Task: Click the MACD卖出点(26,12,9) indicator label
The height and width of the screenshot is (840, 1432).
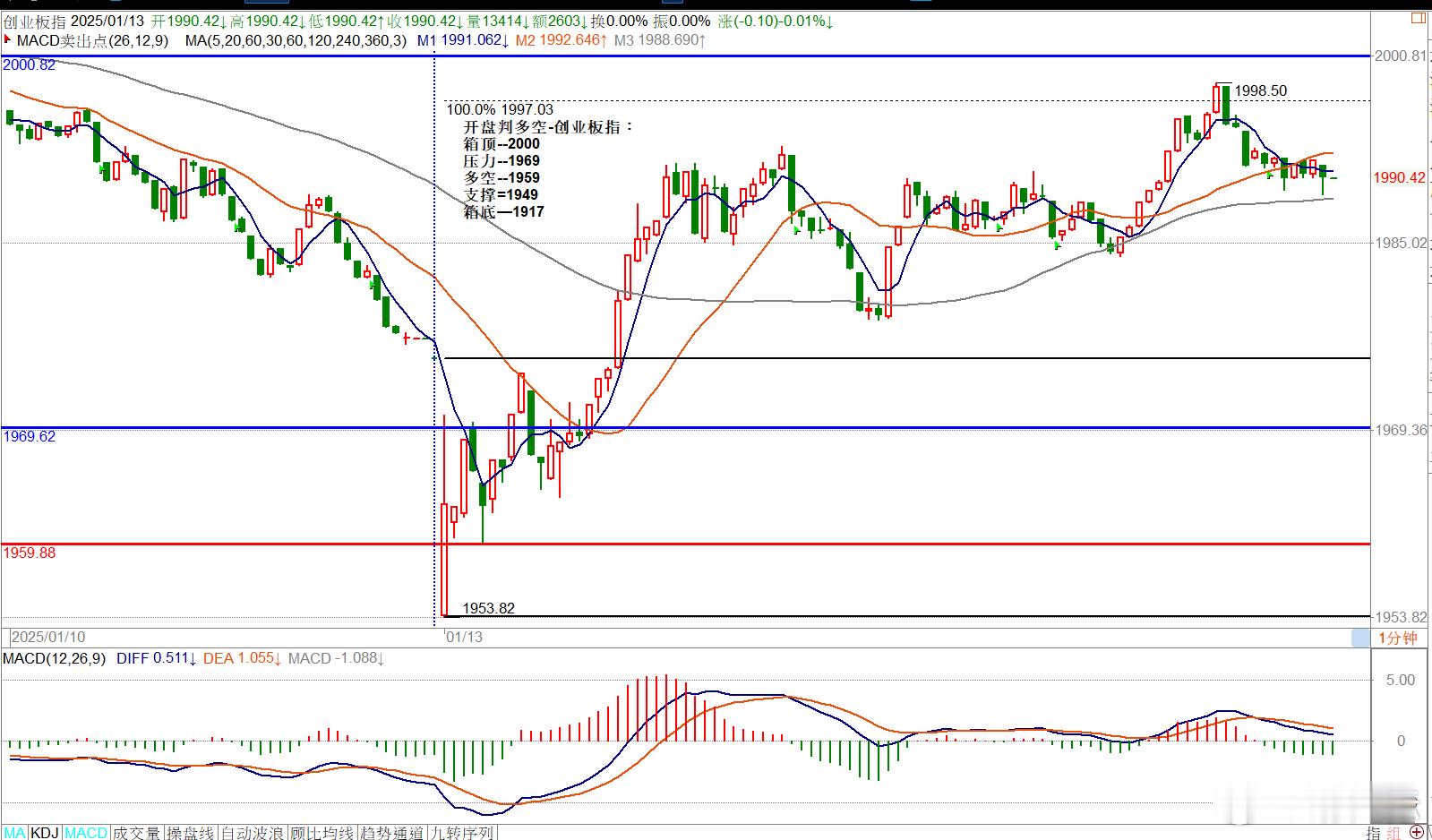Action: click(93, 40)
